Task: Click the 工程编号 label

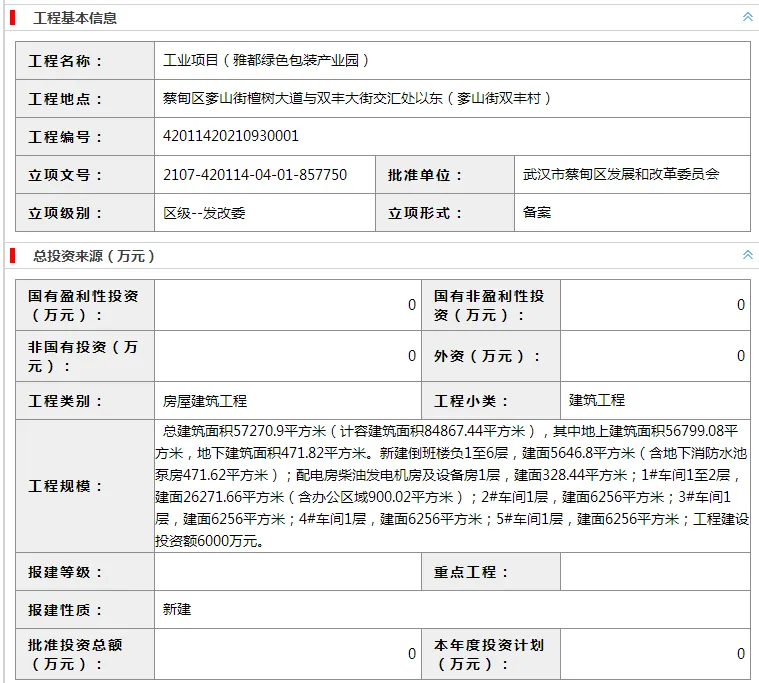Action: point(65,137)
